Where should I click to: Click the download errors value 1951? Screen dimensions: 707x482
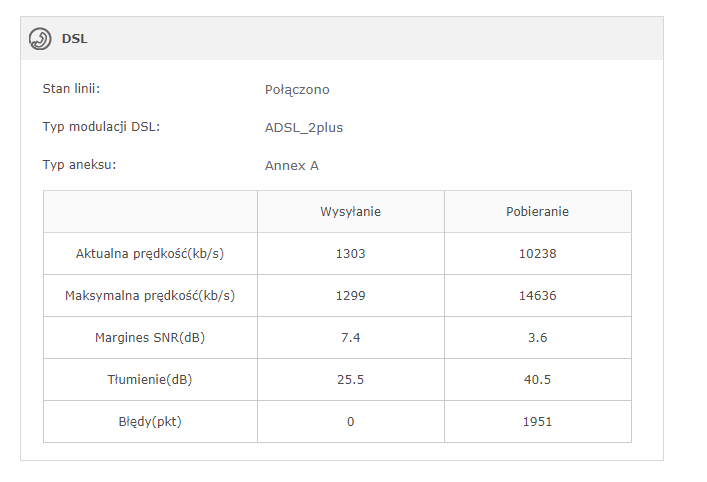click(x=538, y=422)
